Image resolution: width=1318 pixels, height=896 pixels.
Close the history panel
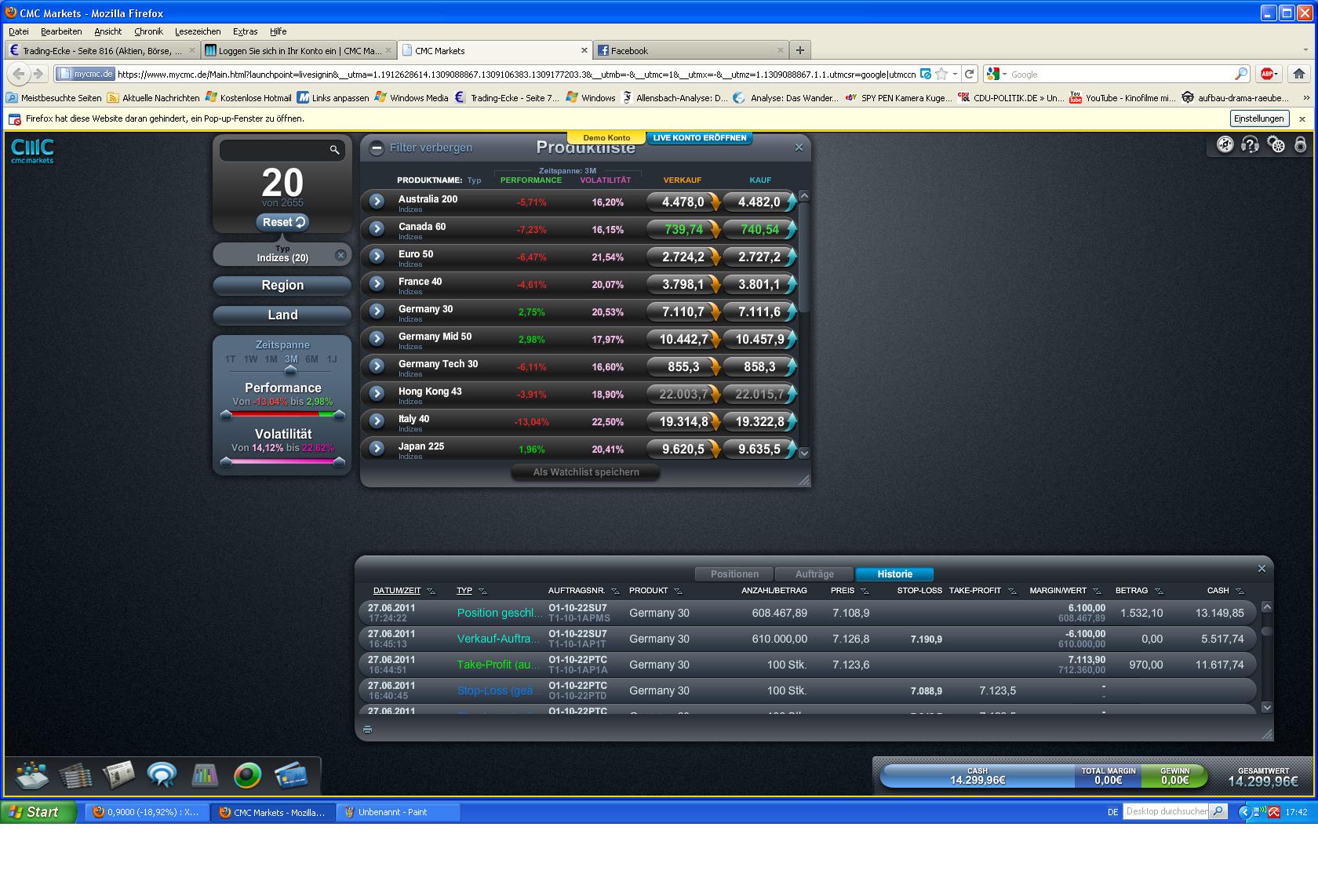[x=1262, y=569]
